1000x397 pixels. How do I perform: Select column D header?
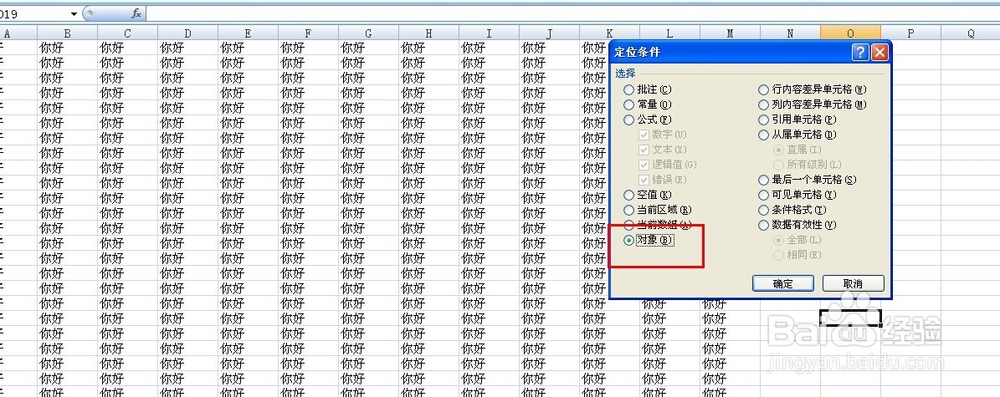pyautogui.click(x=188, y=33)
